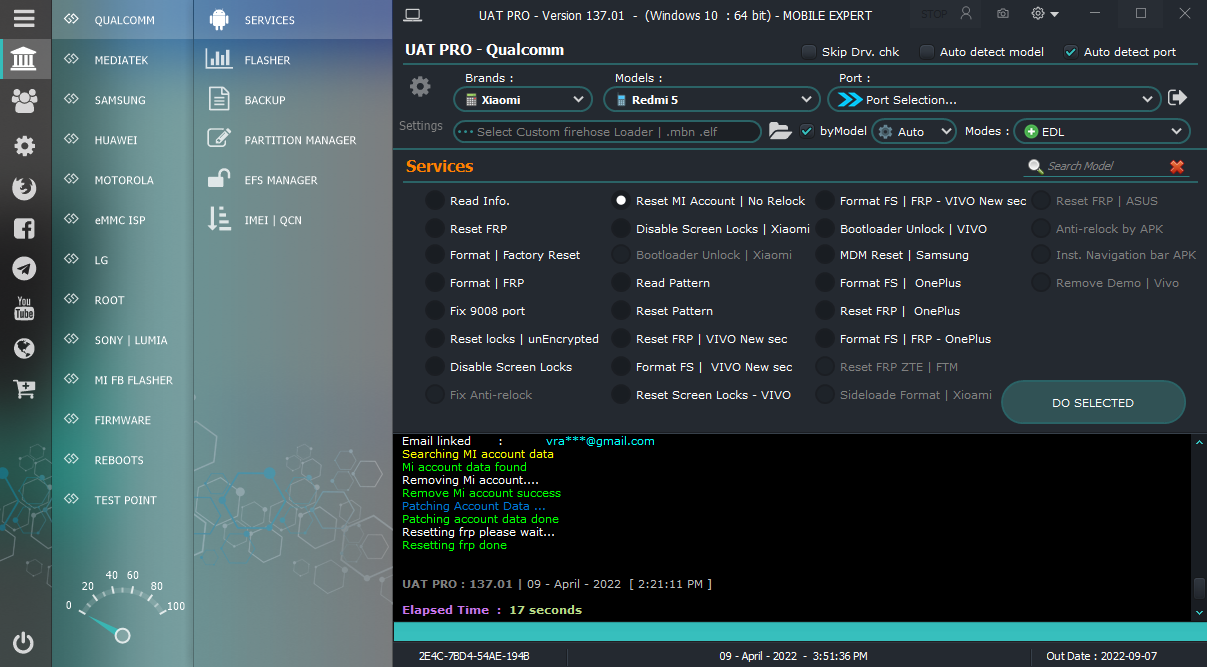
Task: Open the shopping cart buy icon
Action: (x=24, y=388)
